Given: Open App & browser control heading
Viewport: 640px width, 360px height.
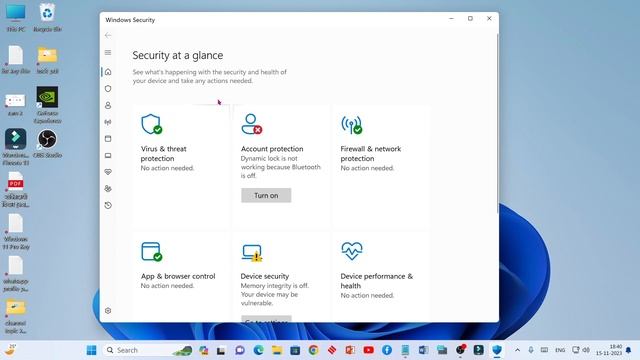Looking at the screenshot, I should (178, 276).
